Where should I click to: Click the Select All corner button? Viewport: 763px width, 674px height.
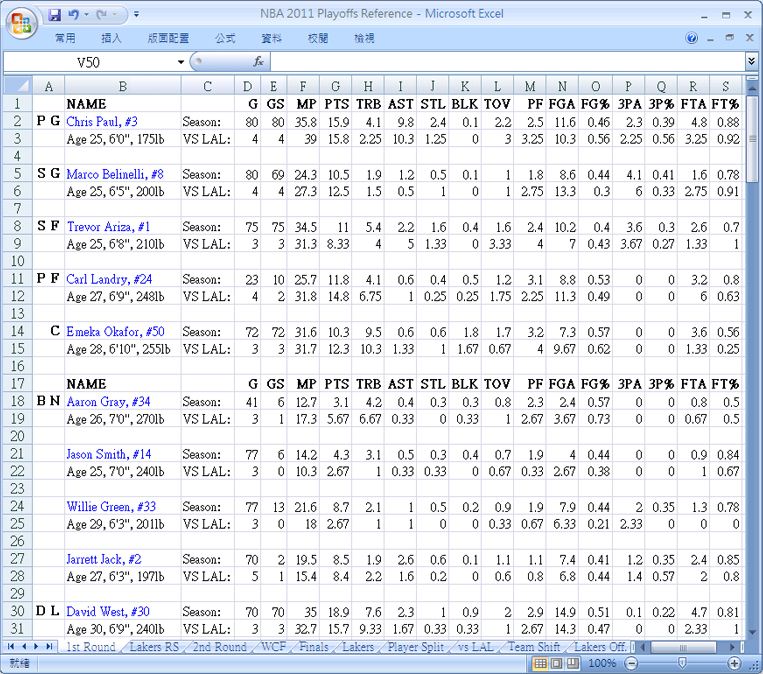(x=18, y=86)
